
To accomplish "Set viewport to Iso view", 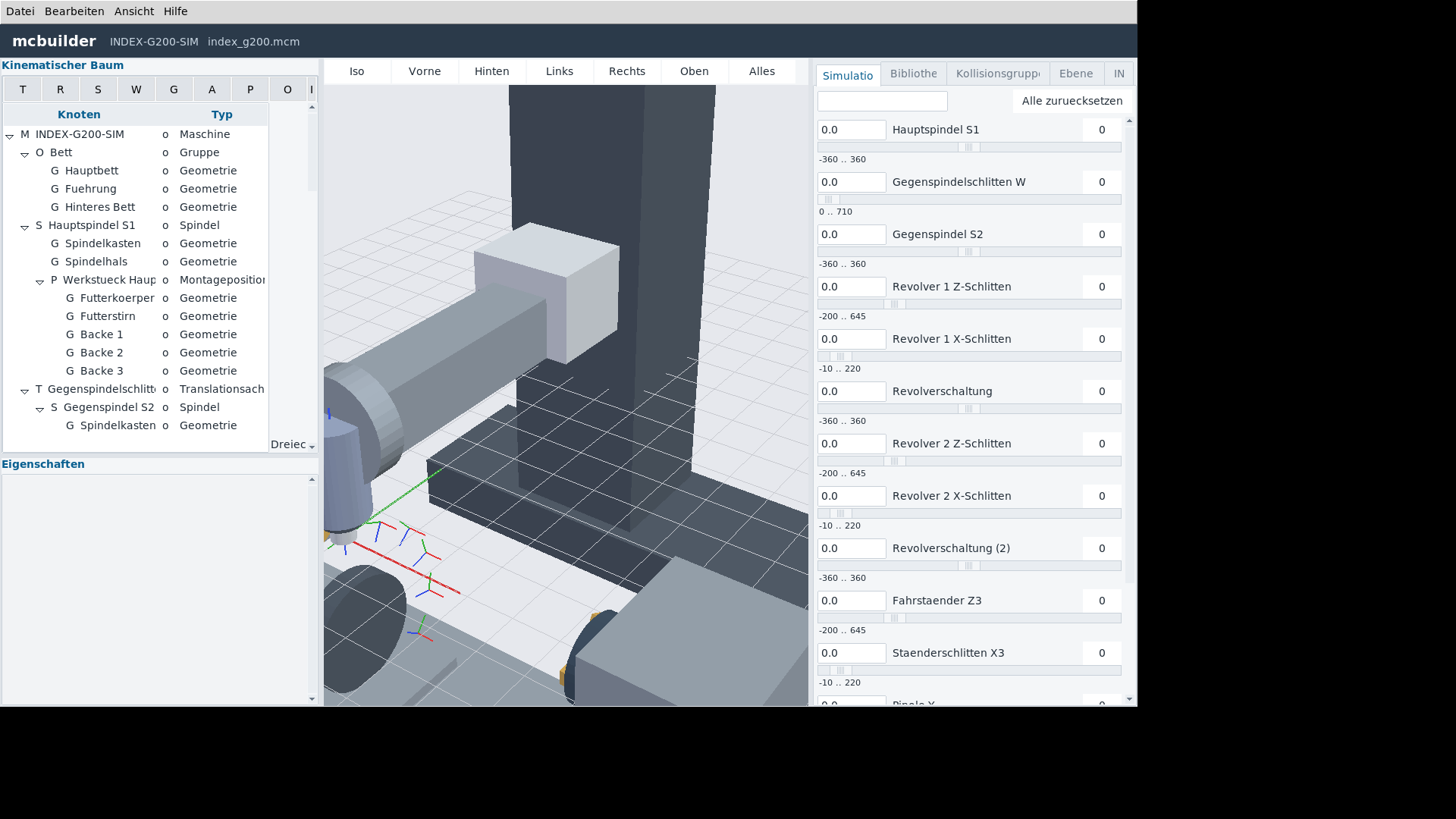I will coord(357,71).
